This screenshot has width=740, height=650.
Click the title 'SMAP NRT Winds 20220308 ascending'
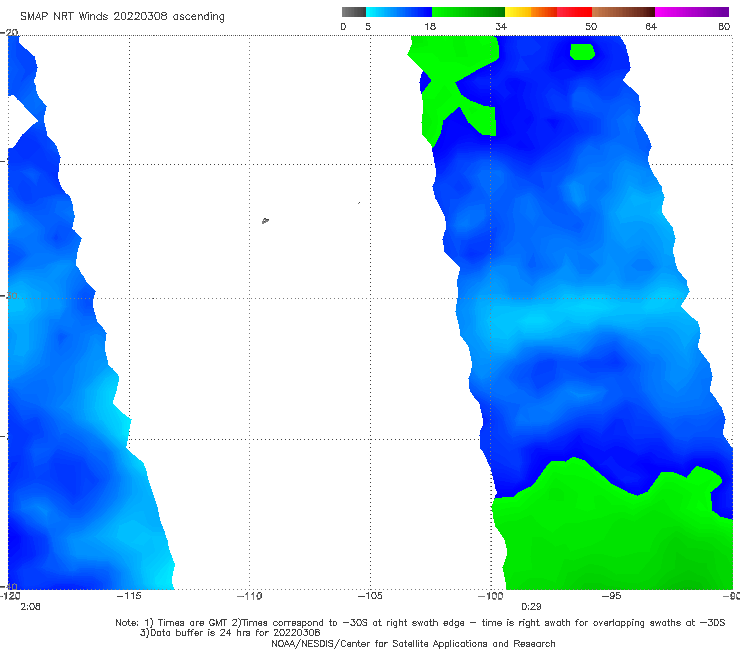(122, 16)
